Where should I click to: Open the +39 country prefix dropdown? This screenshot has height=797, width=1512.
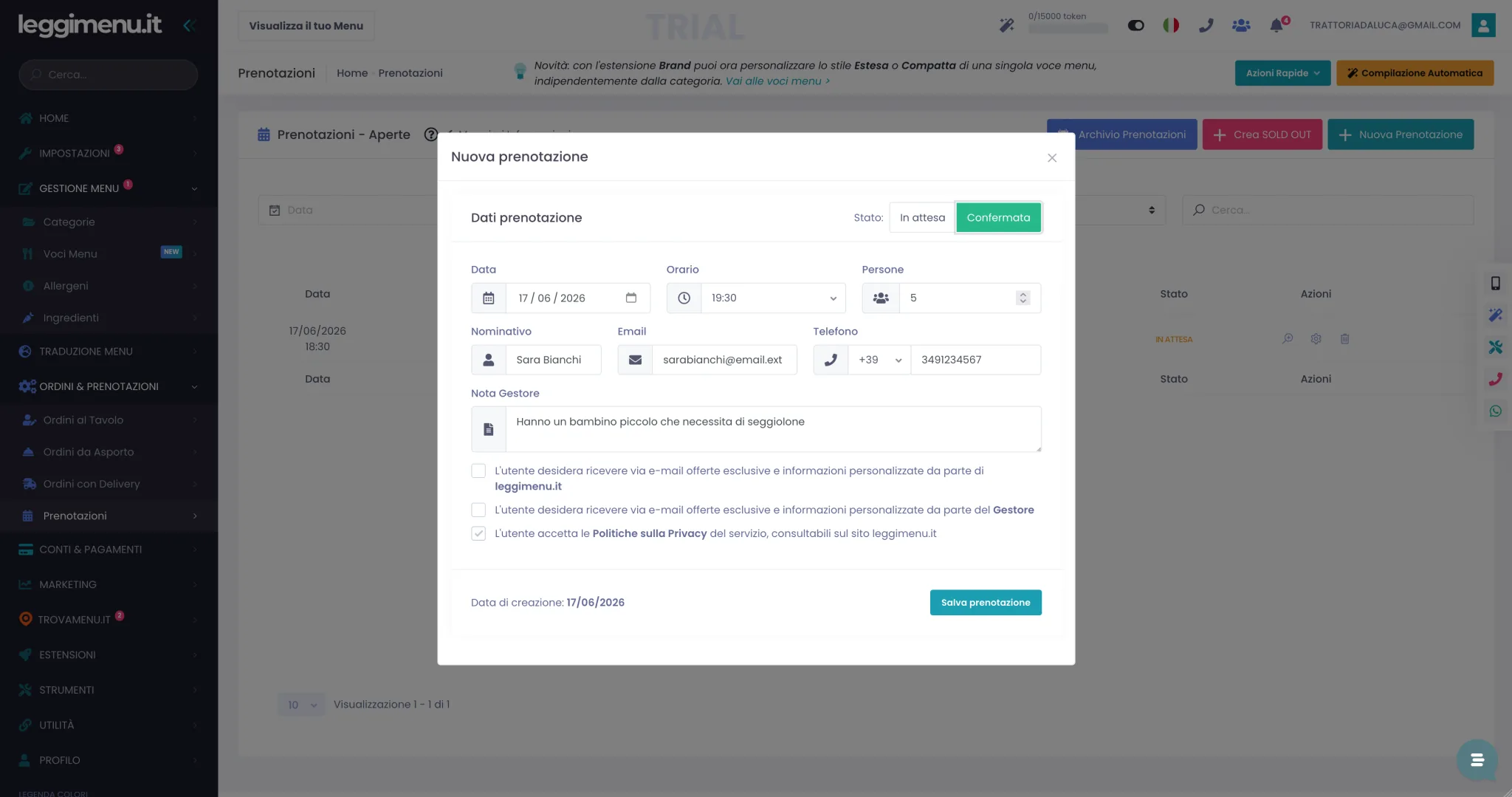(879, 360)
